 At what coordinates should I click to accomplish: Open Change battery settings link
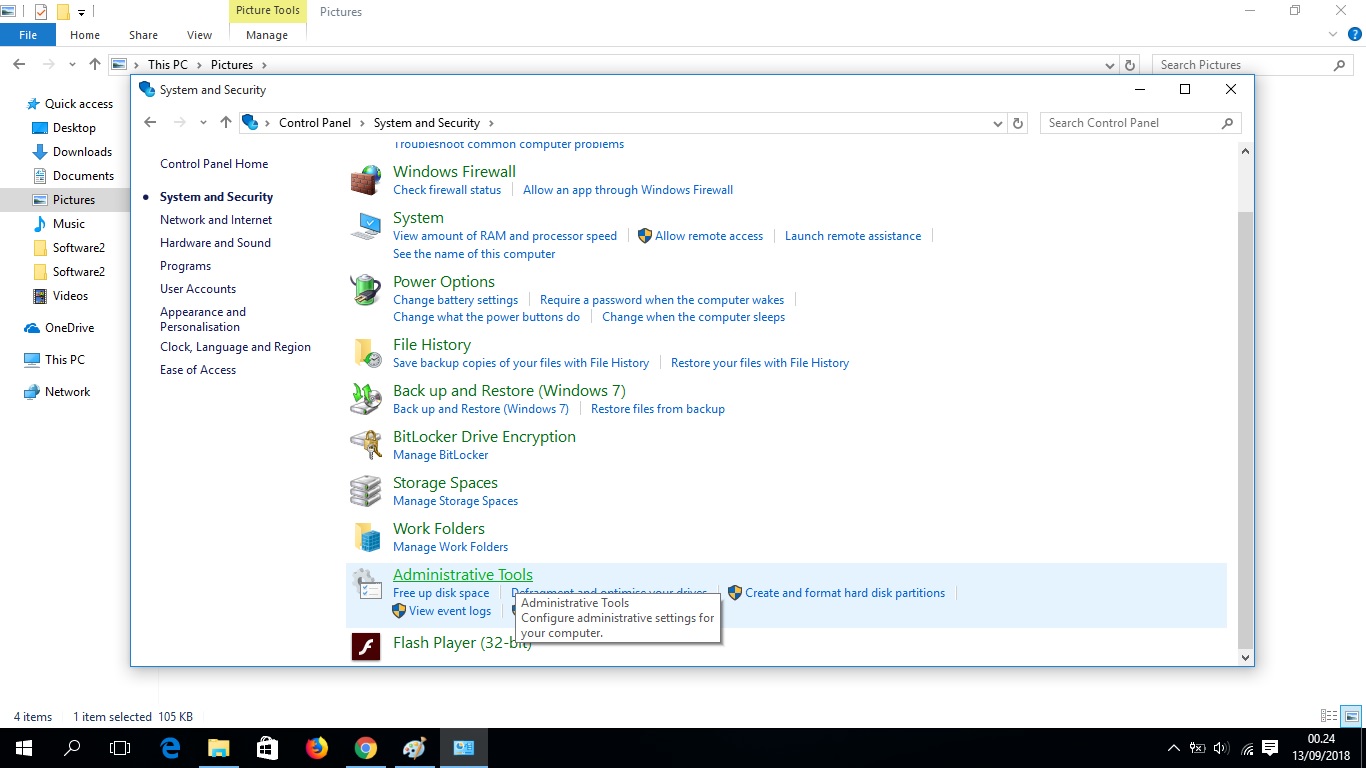[456, 300]
